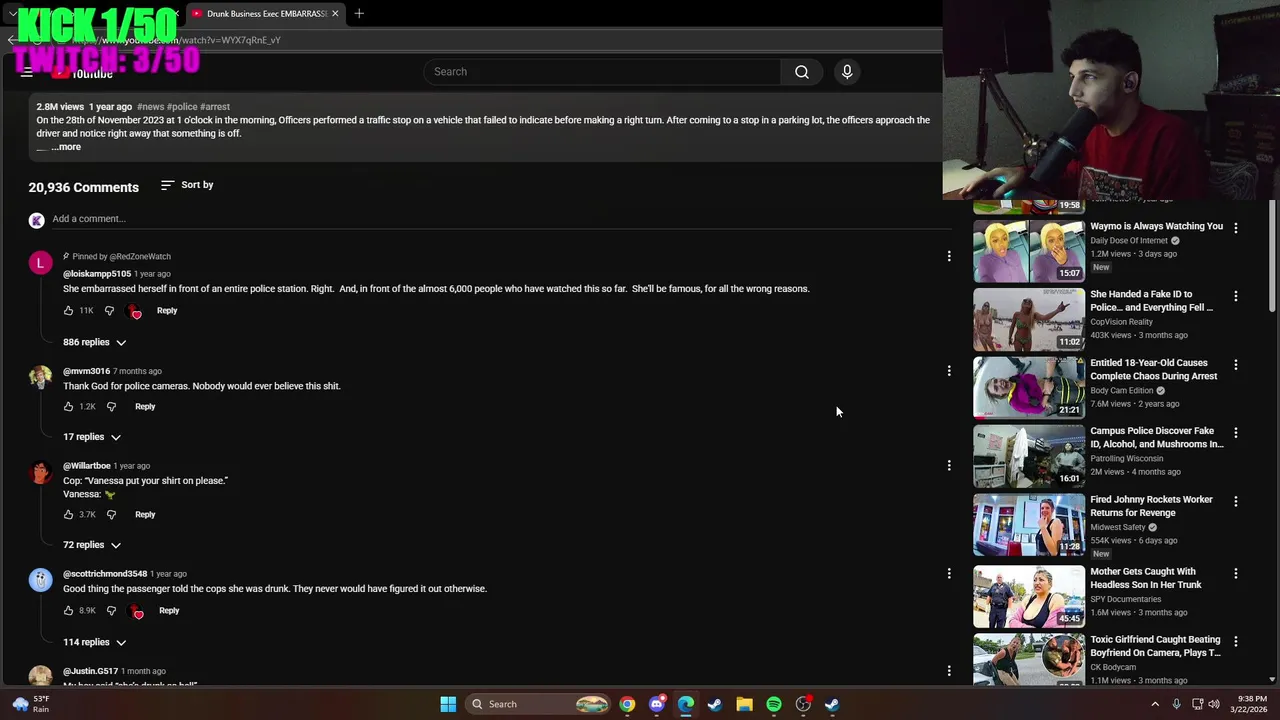
Task: Expand 17 replies under @mvm3016 comment
Action: click(x=92, y=437)
